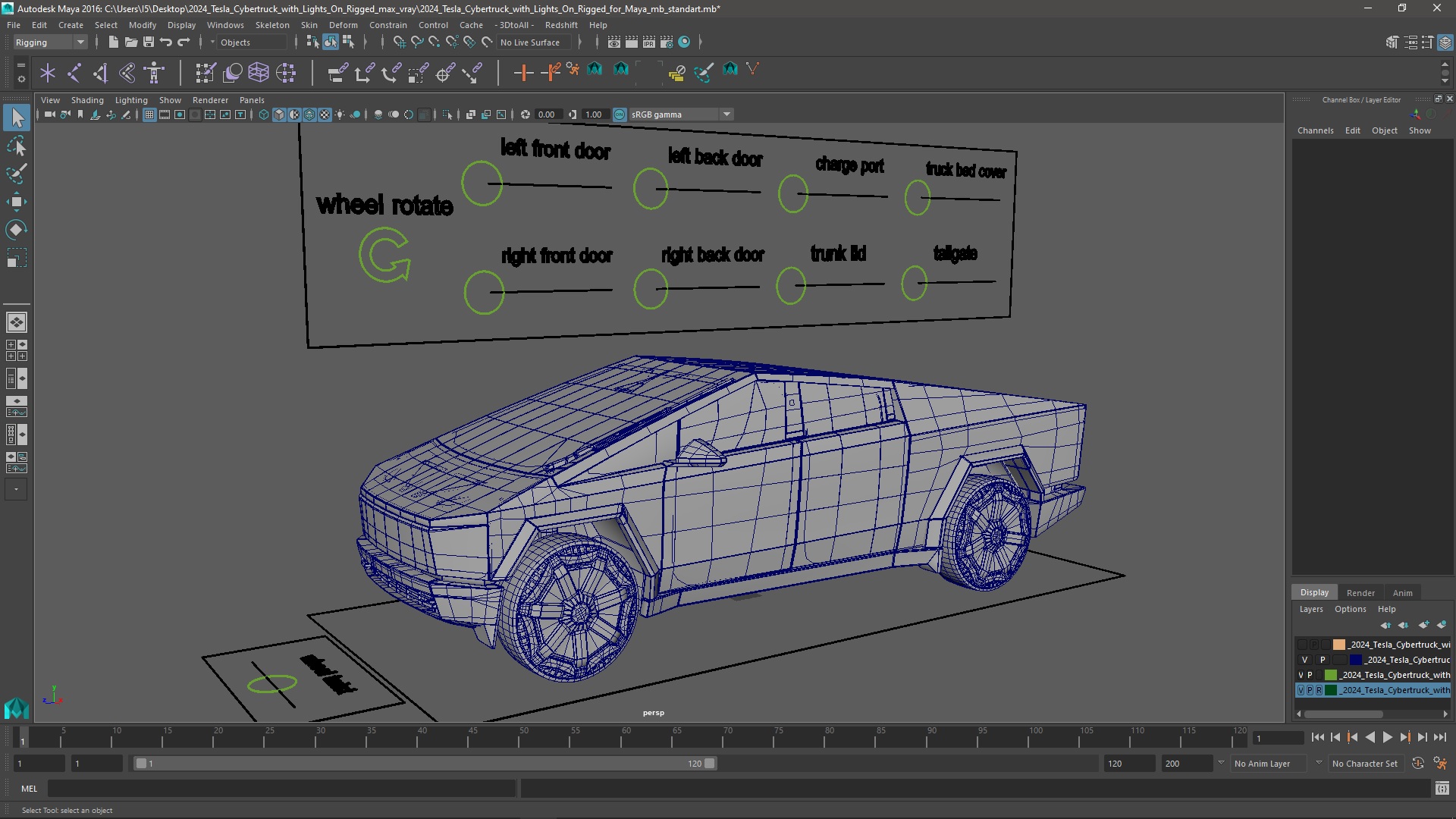Open the viewport Shading menu
1456x819 pixels.
click(x=87, y=100)
